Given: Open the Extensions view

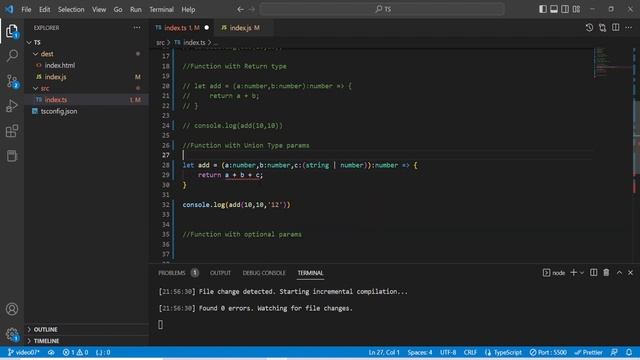Looking at the screenshot, I should [x=12, y=131].
